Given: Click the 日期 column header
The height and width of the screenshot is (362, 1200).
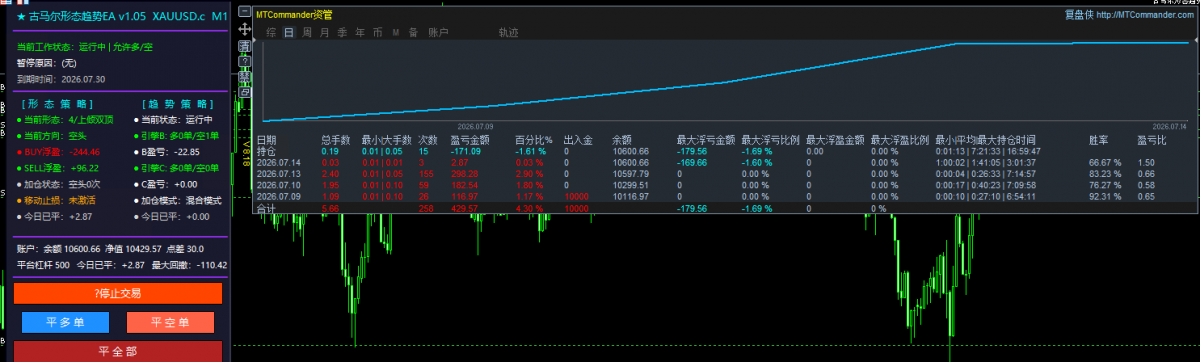Looking at the screenshot, I should (266, 140).
